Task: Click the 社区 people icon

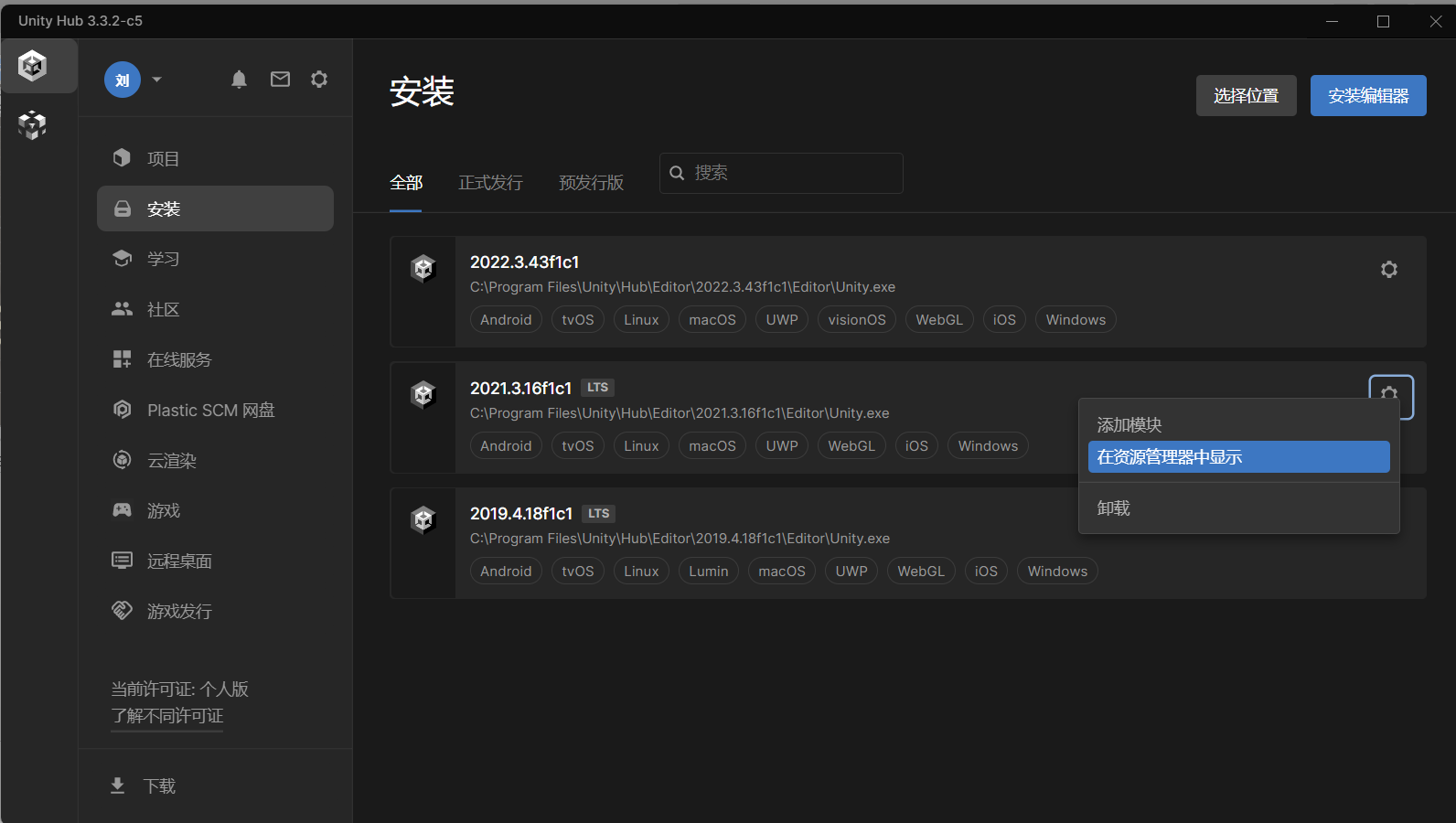Action: (122, 309)
